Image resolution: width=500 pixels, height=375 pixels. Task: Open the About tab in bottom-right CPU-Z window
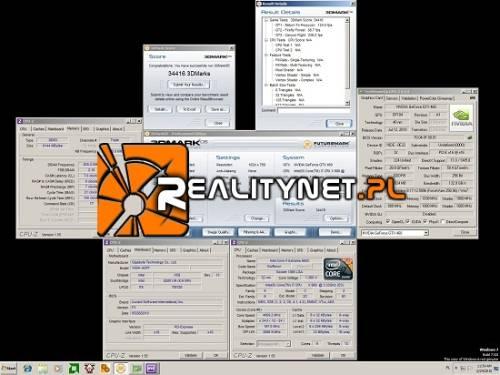pyautogui.click(x=331, y=250)
